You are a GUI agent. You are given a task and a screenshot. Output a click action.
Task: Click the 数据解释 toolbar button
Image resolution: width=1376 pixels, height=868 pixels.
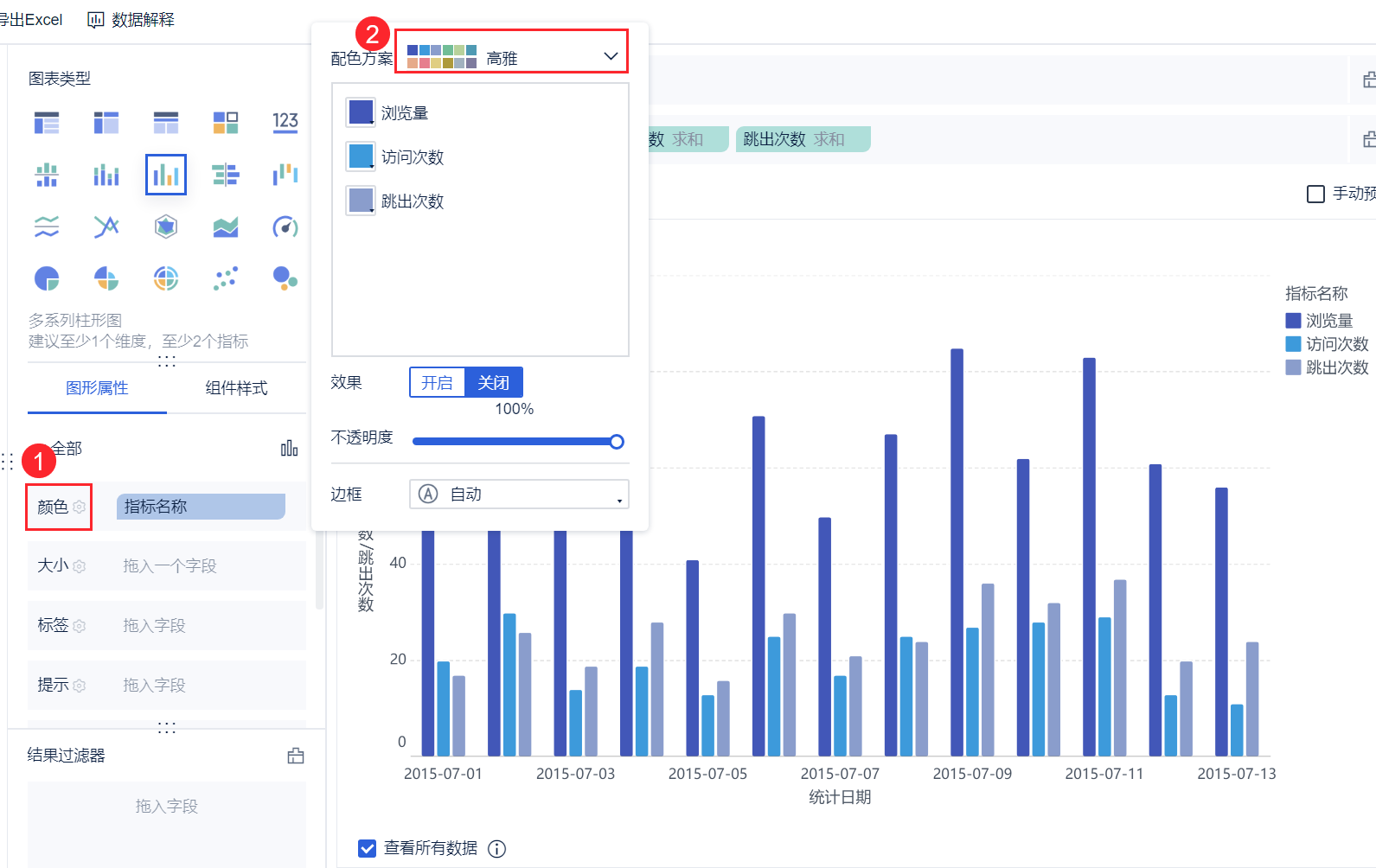pos(131,20)
